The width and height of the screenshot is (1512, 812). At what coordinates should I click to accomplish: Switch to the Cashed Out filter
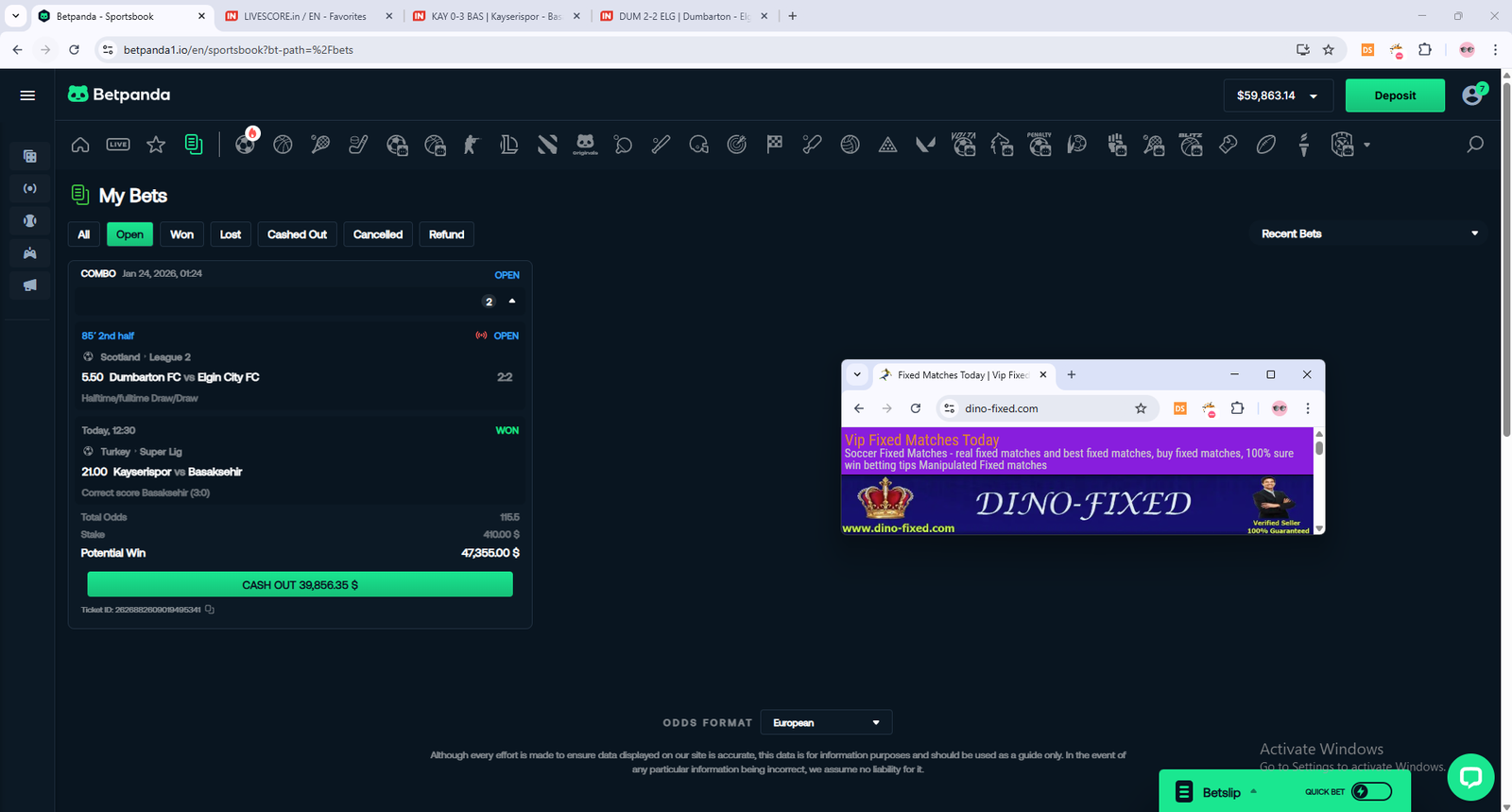(x=297, y=234)
